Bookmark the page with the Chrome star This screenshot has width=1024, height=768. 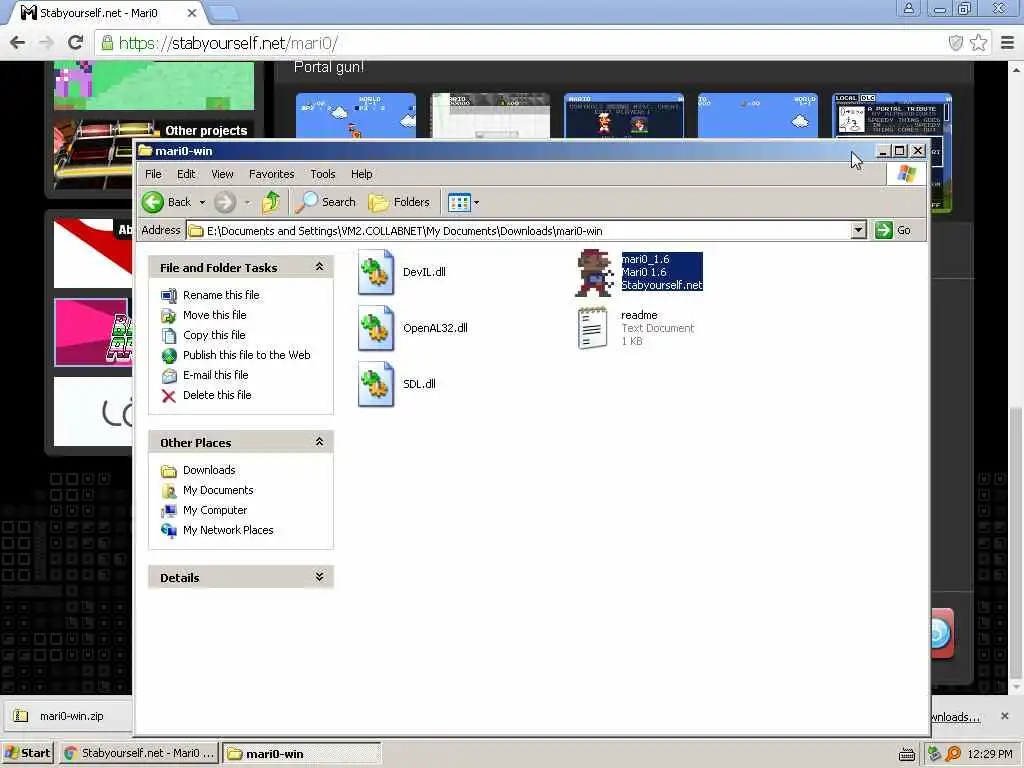978,43
